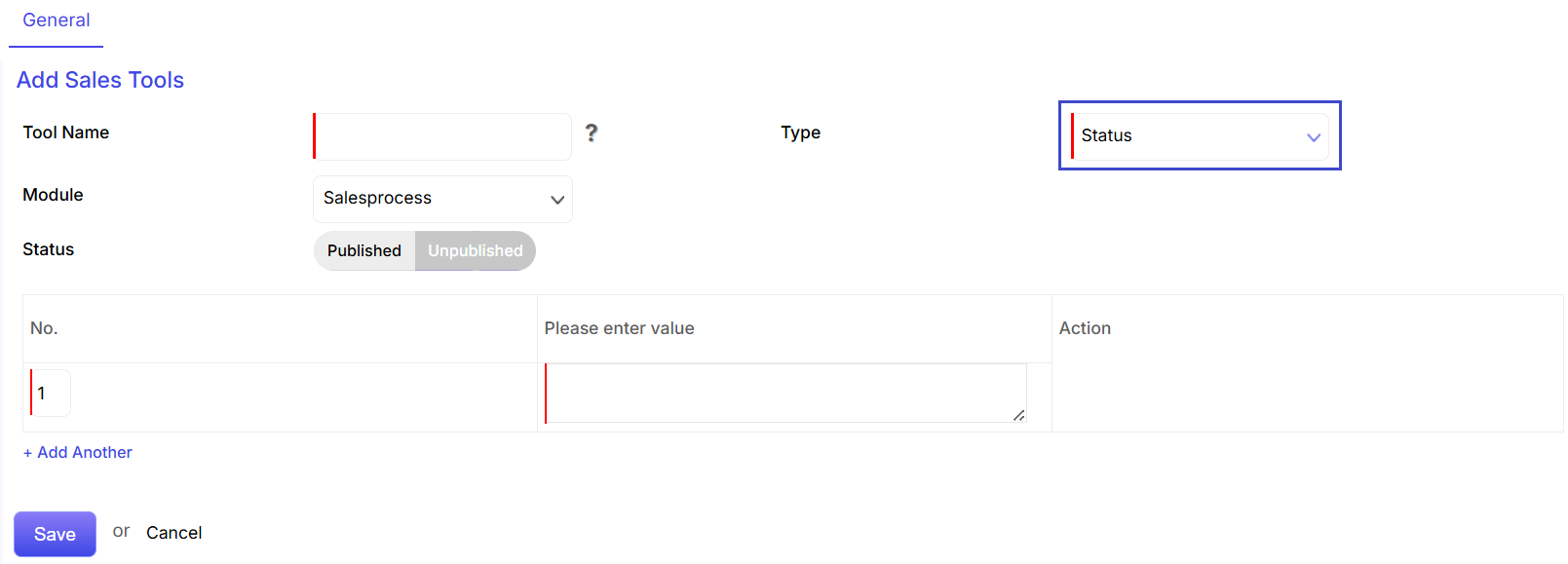Image resolution: width=1568 pixels, height=564 pixels.
Task: Click the Tool Name help question mark
Action: (591, 133)
